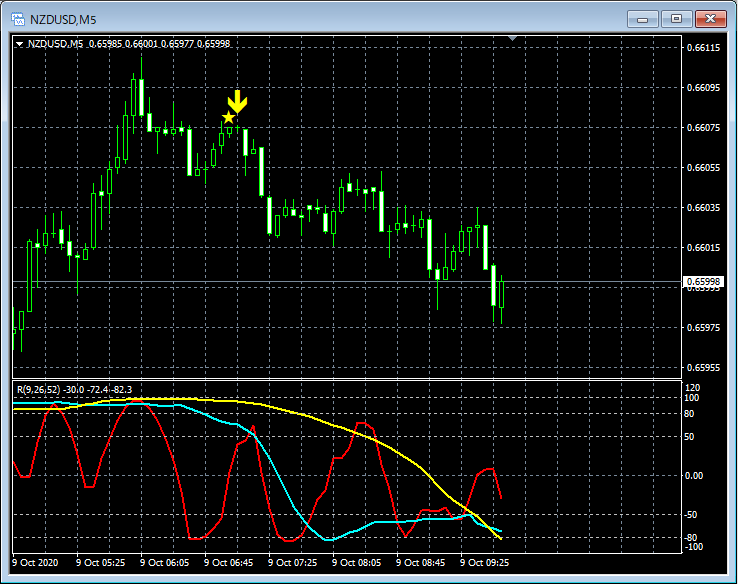Click the 0.65955 price scale label

703,368
